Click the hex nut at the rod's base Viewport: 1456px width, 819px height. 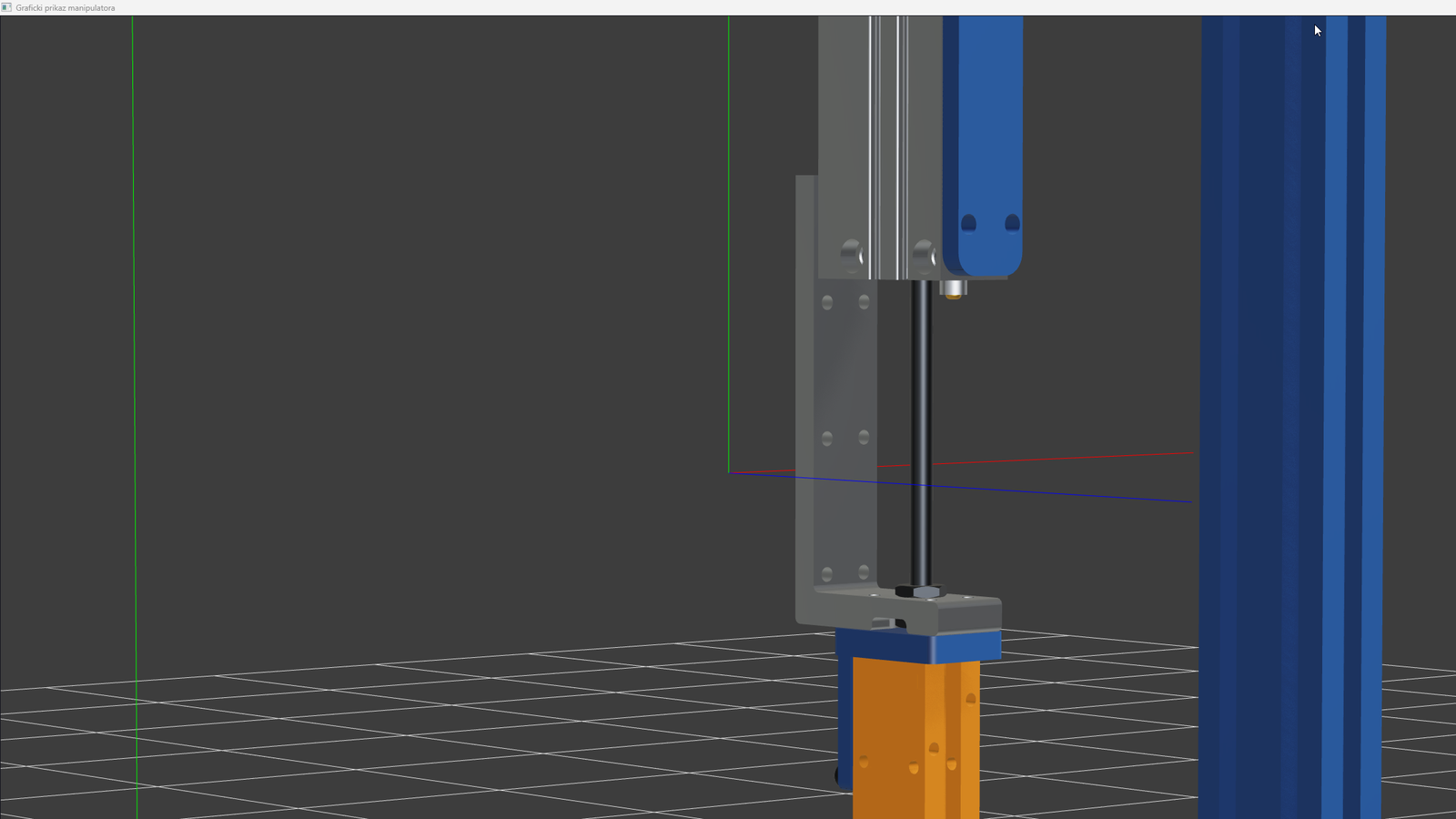[x=920, y=592]
